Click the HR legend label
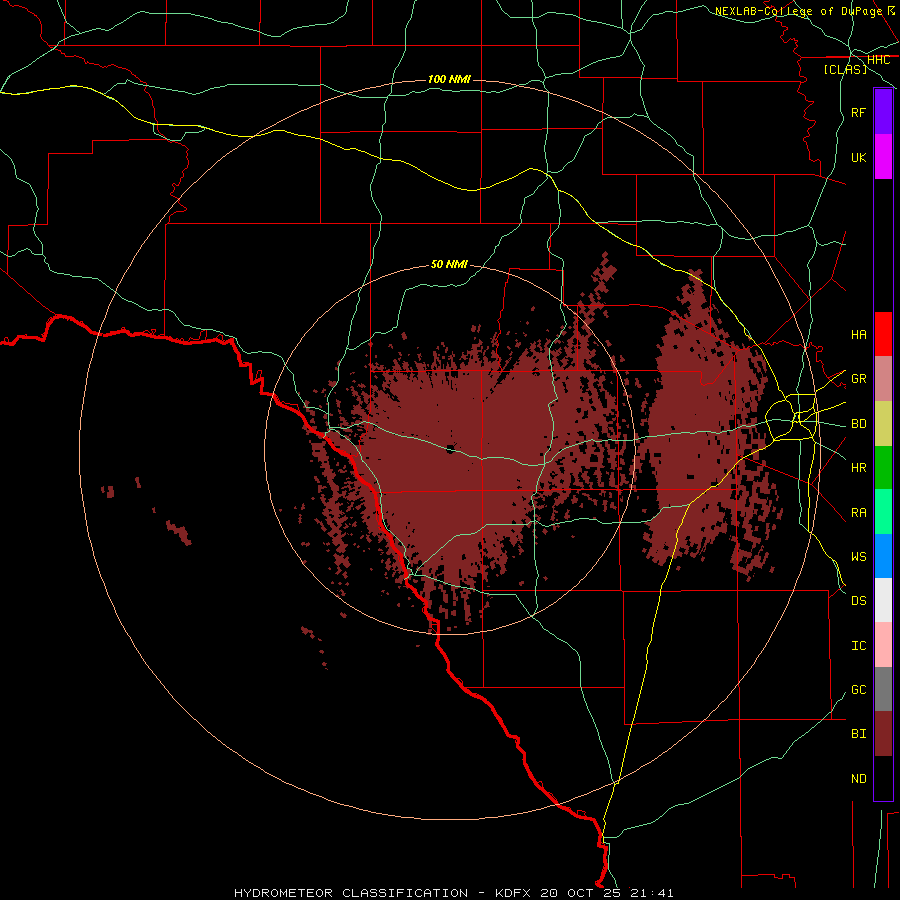 [x=858, y=468]
